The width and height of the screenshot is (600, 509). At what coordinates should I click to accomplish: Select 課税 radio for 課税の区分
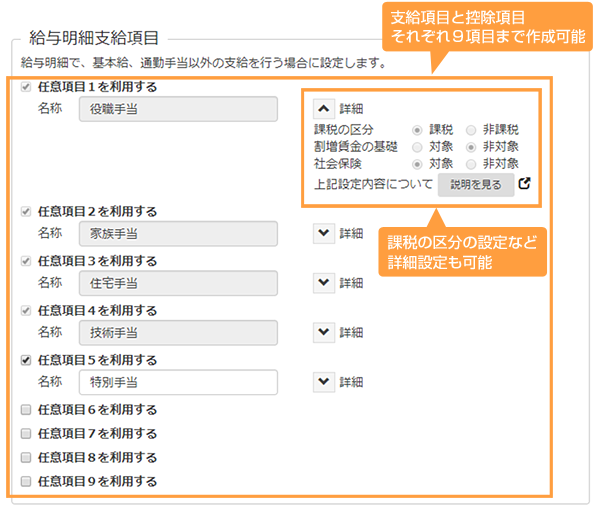tap(417, 130)
